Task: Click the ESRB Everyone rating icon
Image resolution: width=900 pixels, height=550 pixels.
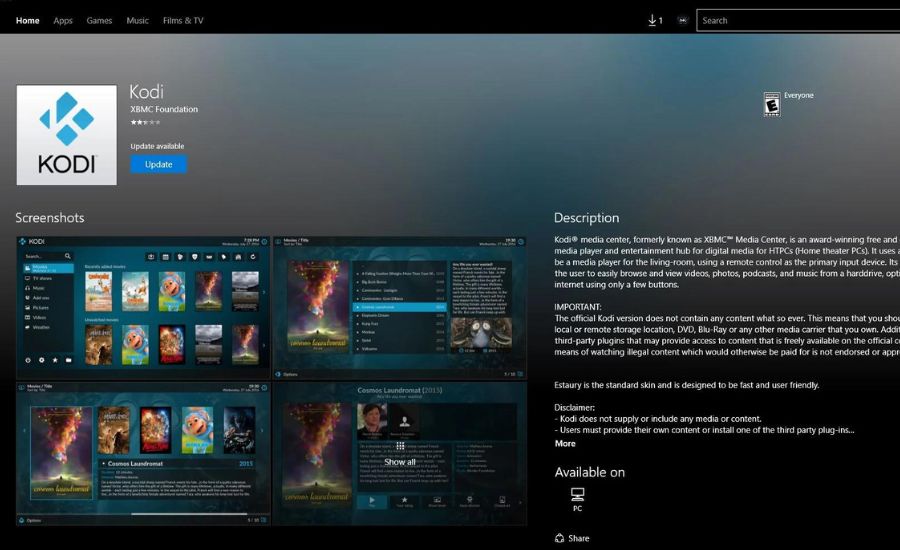Action: [x=772, y=104]
